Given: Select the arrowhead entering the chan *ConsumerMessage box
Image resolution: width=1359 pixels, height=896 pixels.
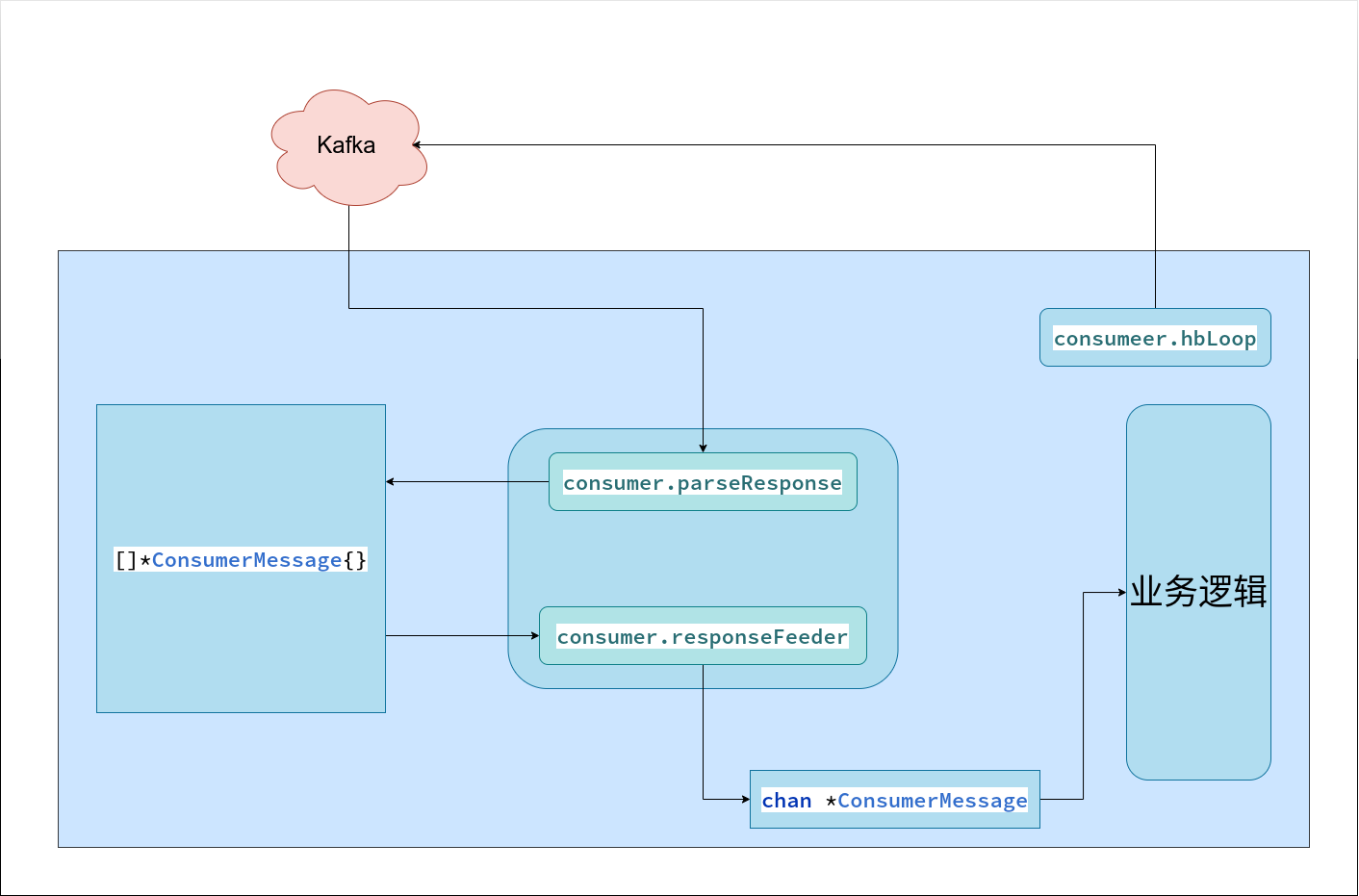Looking at the screenshot, I should (x=745, y=799).
